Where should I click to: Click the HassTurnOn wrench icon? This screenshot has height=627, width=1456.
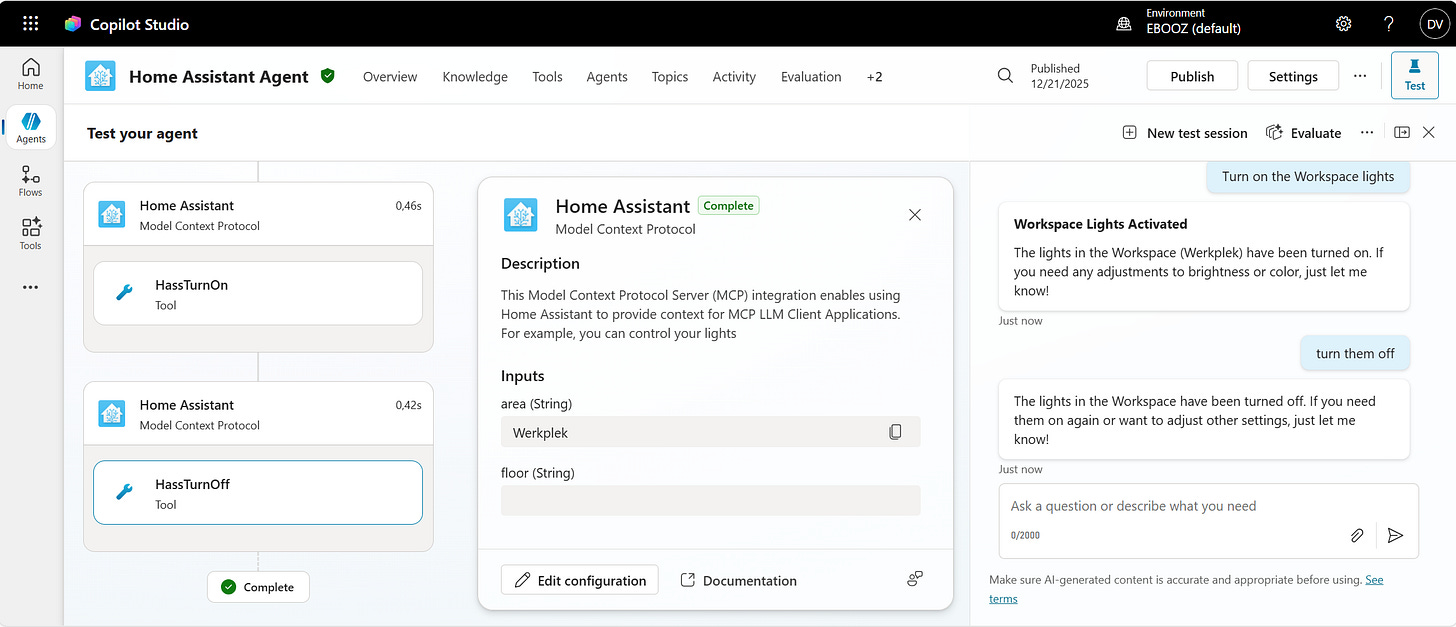coord(125,293)
